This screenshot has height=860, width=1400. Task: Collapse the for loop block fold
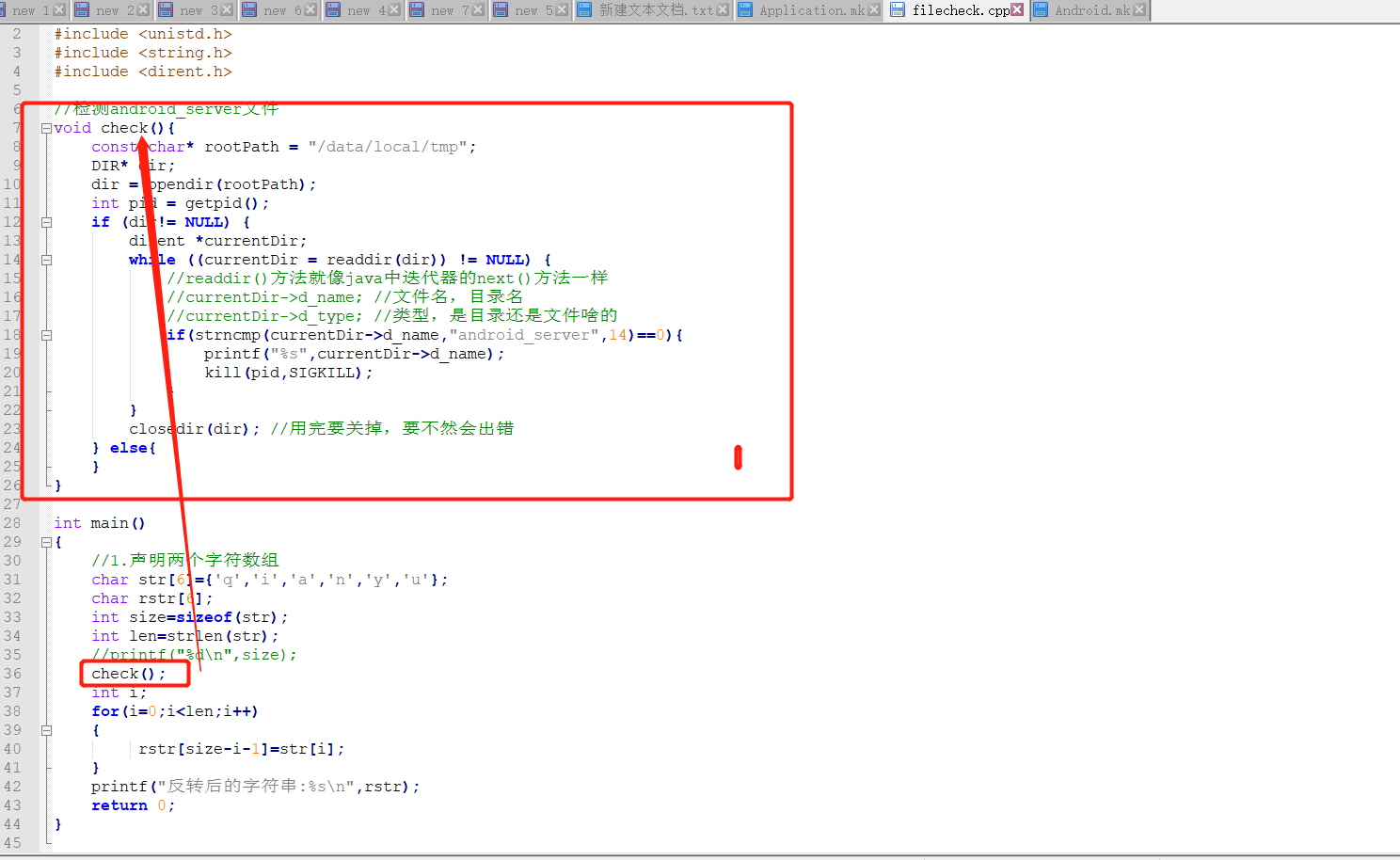46,730
